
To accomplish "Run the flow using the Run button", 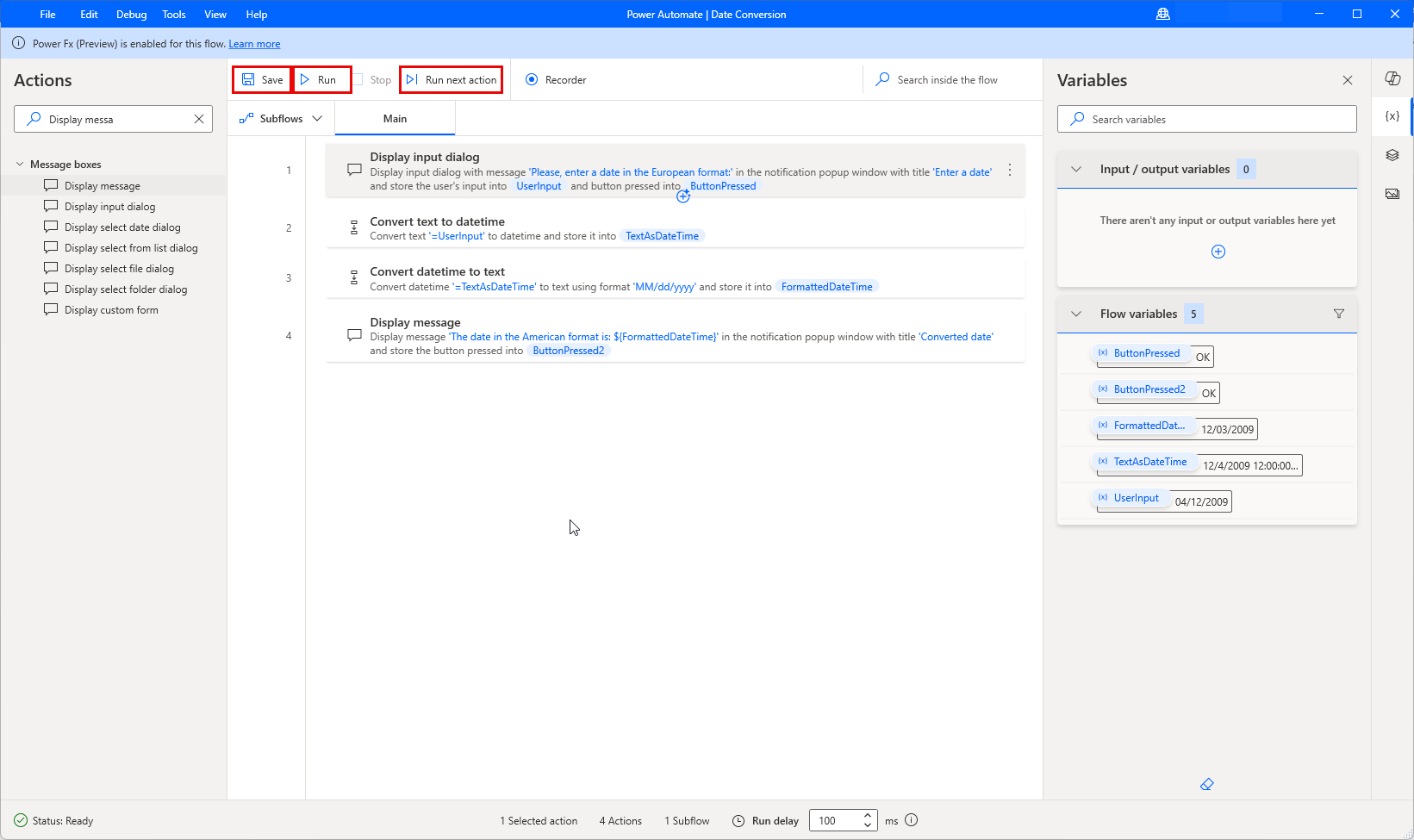I will click(322, 79).
